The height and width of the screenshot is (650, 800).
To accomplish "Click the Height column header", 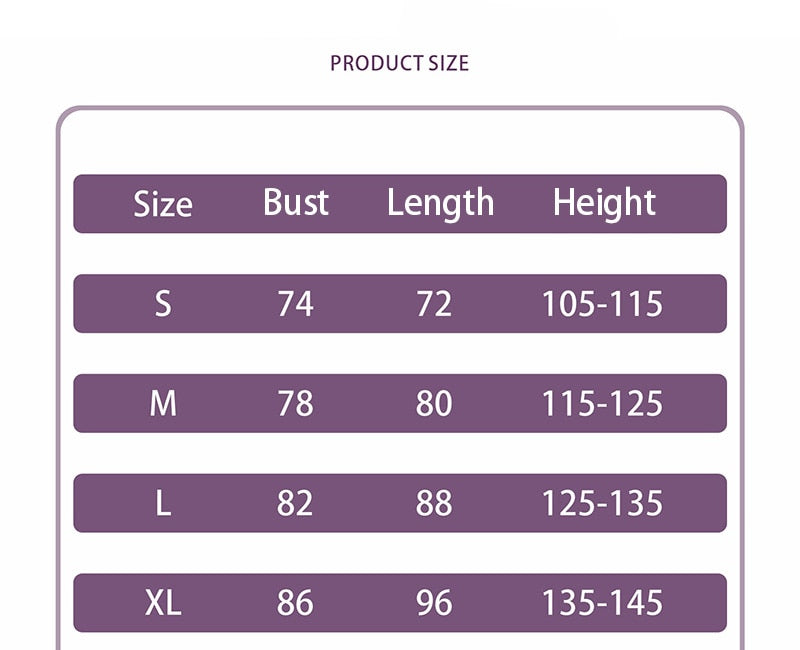I will (x=604, y=203).
